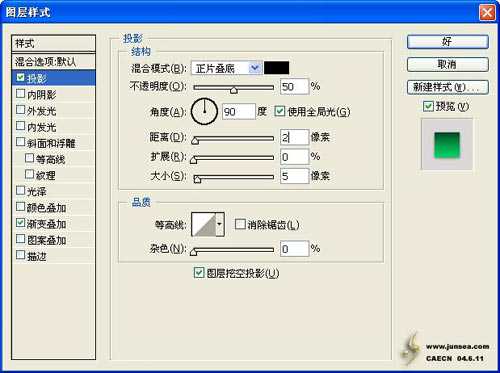Select the 斜面和浮雕 row label
500x373 pixels.
tap(51, 143)
